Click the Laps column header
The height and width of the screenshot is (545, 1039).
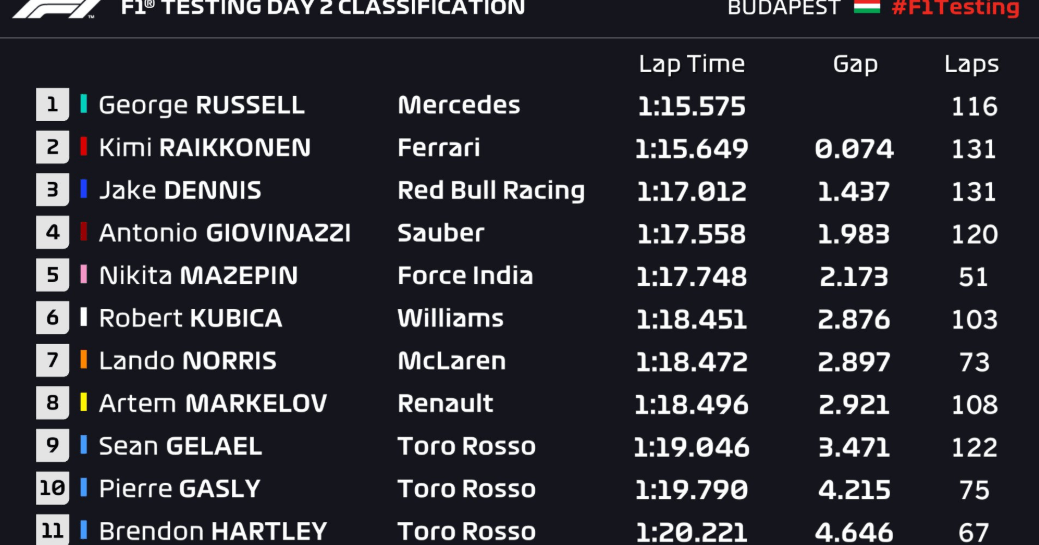(971, 64)
